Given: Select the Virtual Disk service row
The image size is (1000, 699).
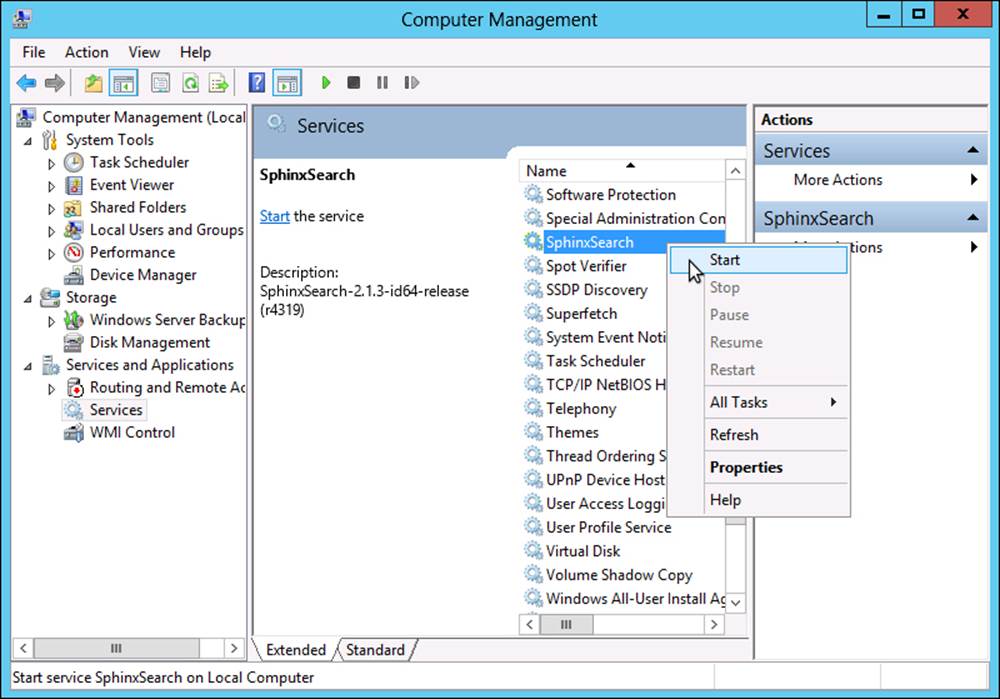Looking at the screenshot, I should (624, 551).
